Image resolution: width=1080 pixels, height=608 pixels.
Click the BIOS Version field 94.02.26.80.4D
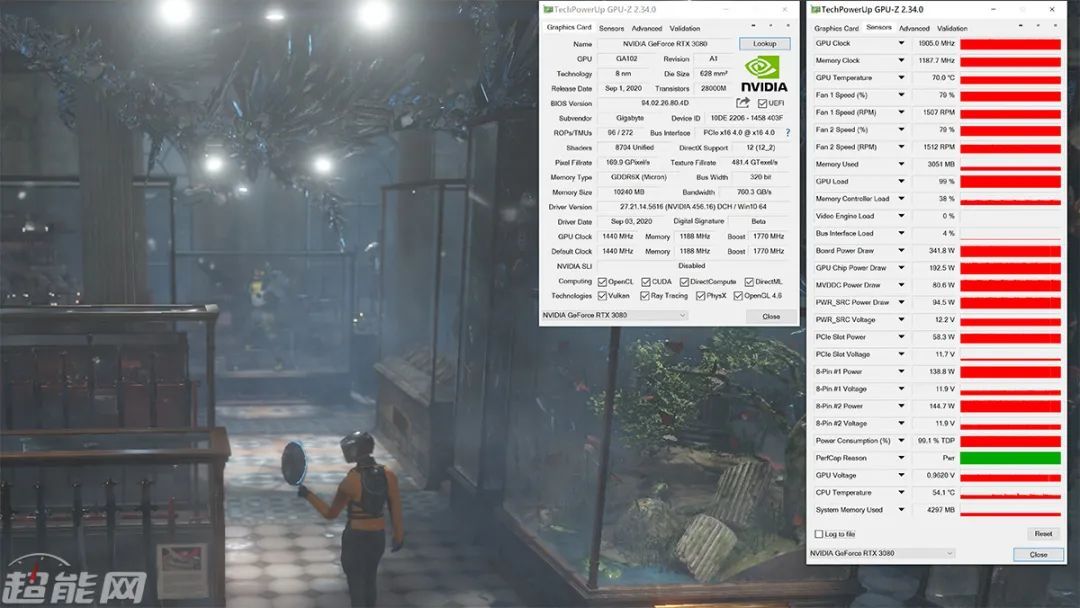click(x=665, y=103)
